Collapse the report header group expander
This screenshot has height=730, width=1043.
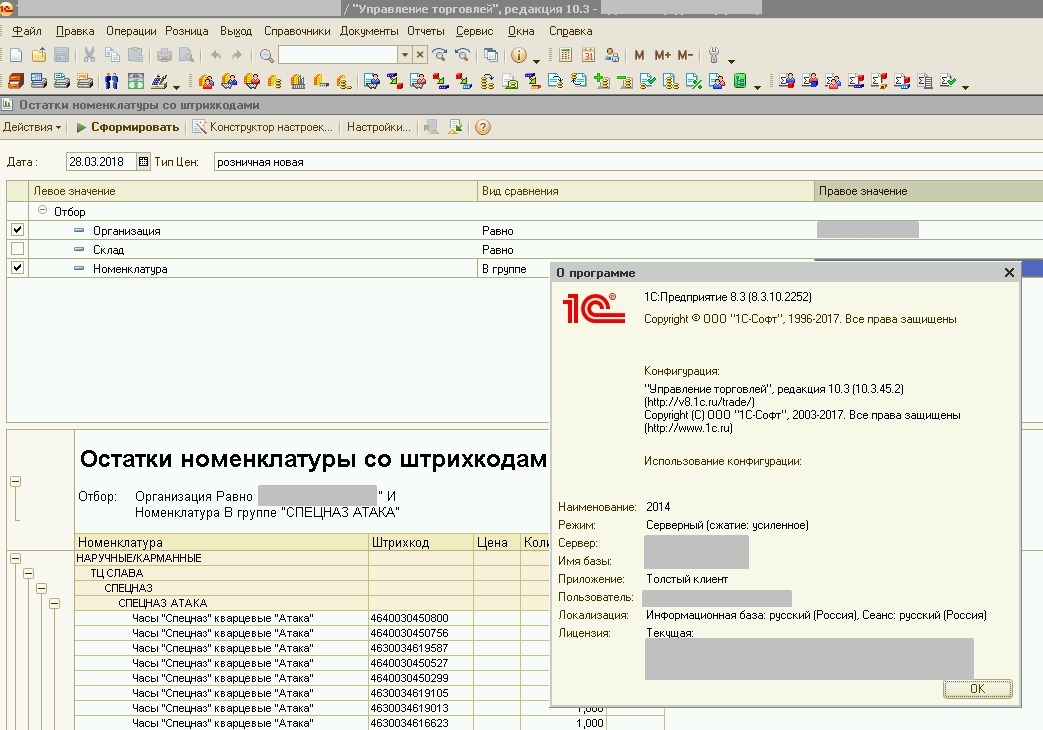[x=15, y=481]
